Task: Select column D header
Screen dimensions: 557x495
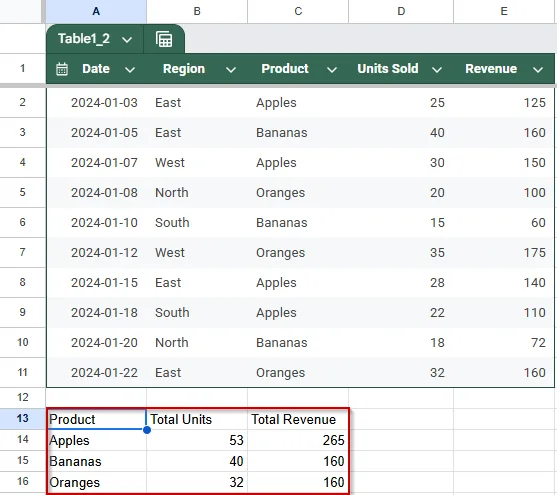Action: point(401,11)
